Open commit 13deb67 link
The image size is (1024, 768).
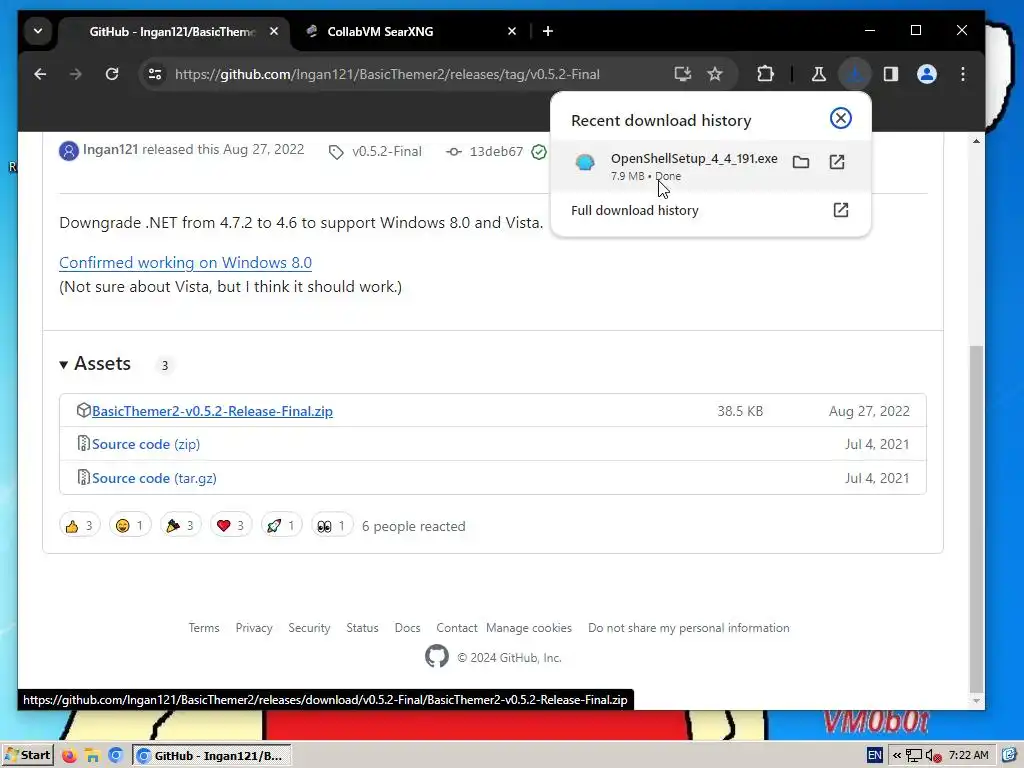(496, 152)
